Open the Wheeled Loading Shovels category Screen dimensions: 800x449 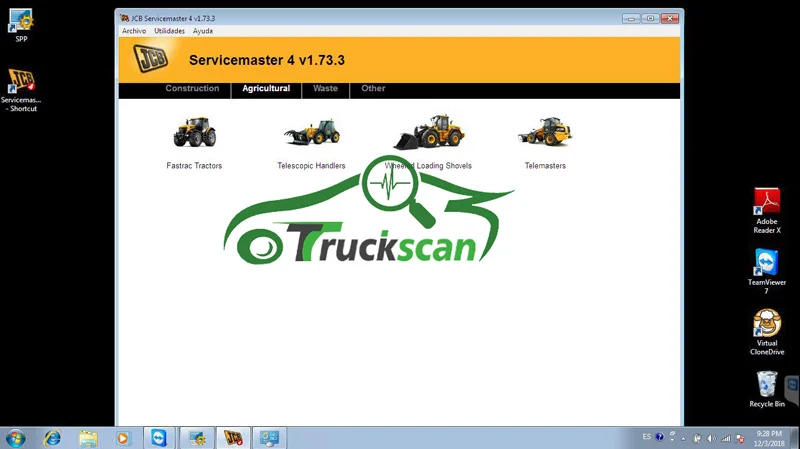pyautogui.click(x=429, y=132)
